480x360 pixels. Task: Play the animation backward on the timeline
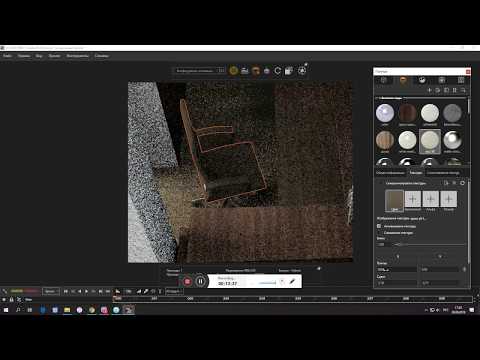click(79, 291)
